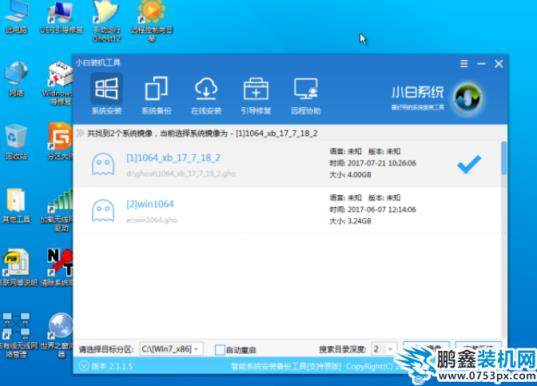Viewport: 537px width, 386px height.
Task: Open the 系统安装 tab with Windows logo
Action: (x=107, y=95)
